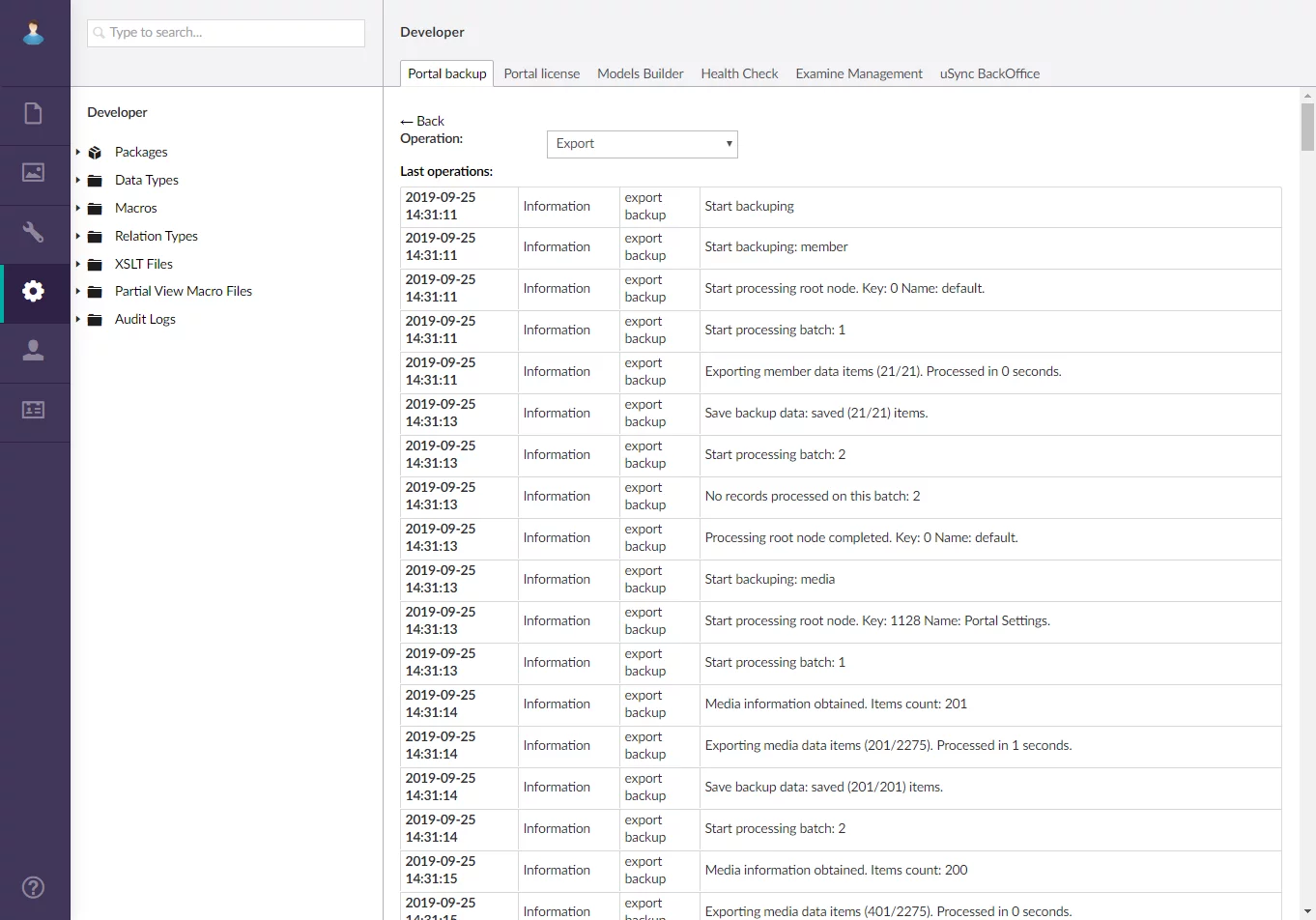
Task: Open the Operation Export dropdown
Action: pos(642,144)
